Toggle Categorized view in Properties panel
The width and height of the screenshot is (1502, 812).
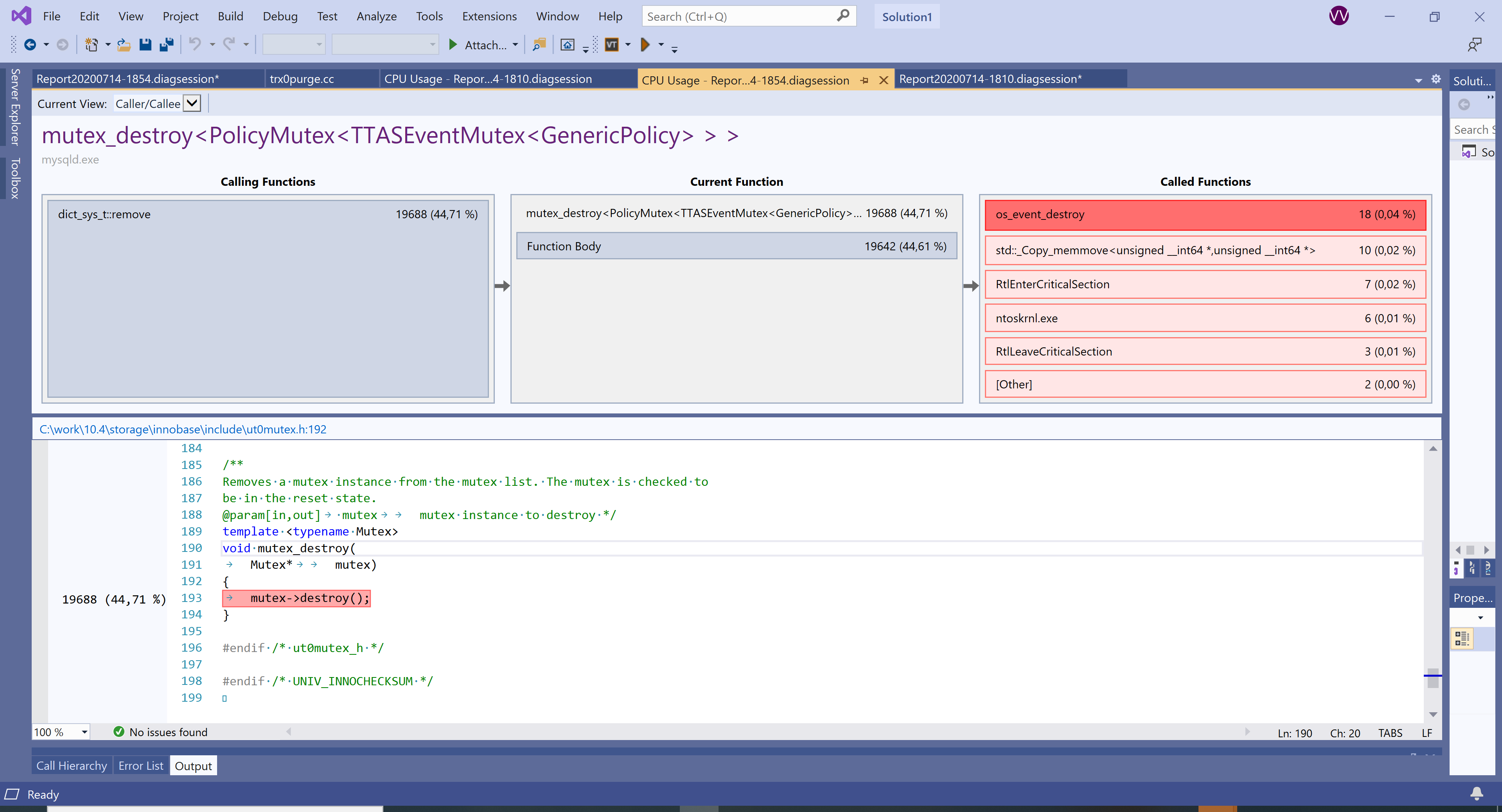click(x=1462, y=638)
